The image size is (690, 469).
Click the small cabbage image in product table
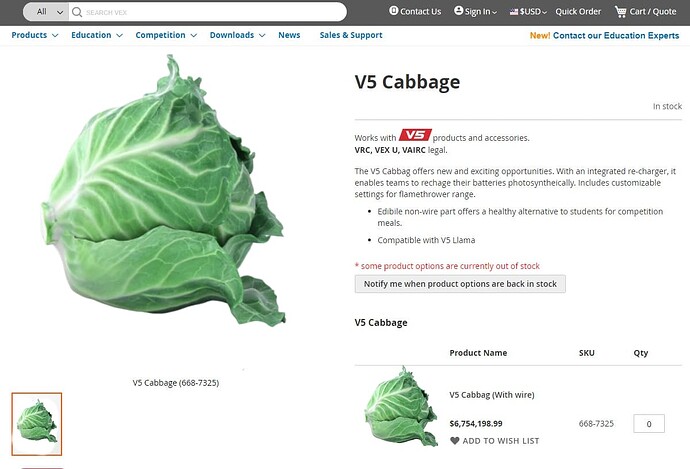[x=401, y=407]
